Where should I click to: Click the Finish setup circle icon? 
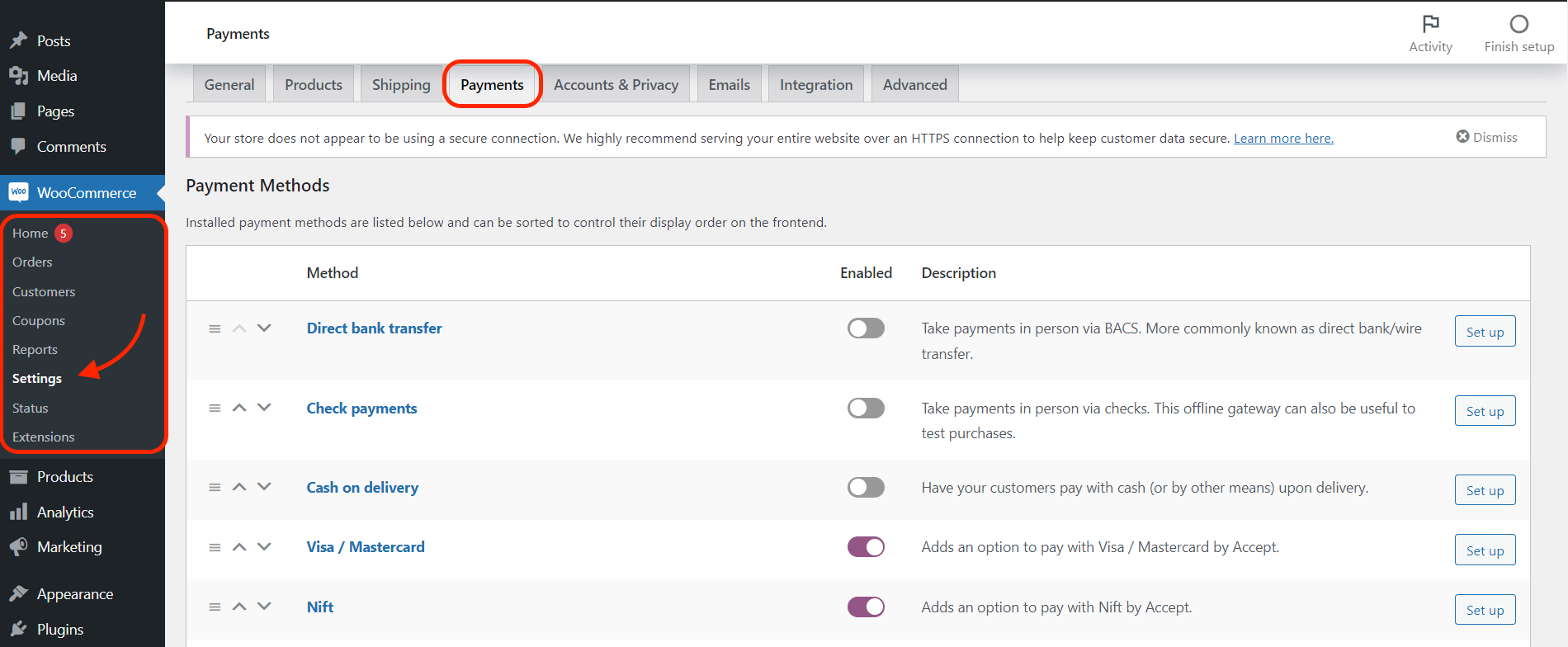(x=1519, y=24)
